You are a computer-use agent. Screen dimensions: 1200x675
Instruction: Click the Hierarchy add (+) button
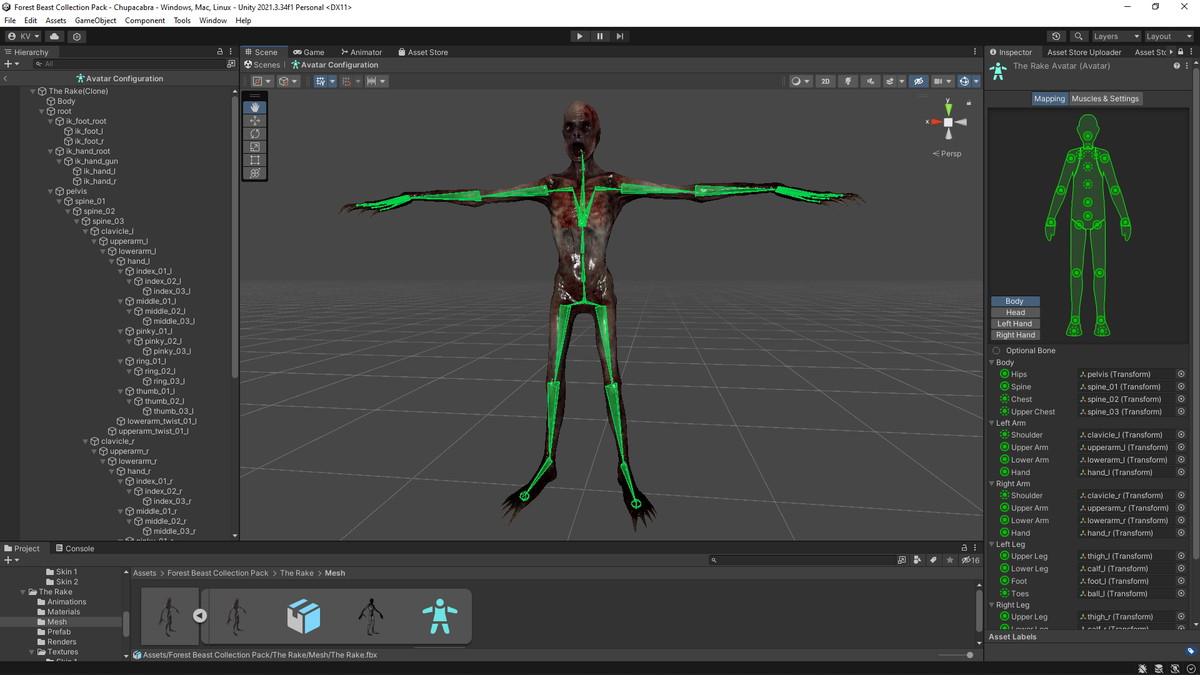click(12, 64)
